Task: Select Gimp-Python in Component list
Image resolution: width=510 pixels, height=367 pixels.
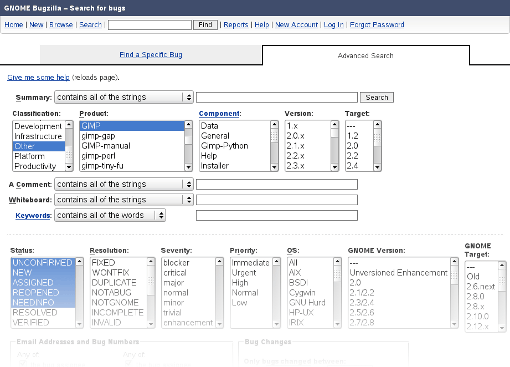Action: [x=235, y=146]
